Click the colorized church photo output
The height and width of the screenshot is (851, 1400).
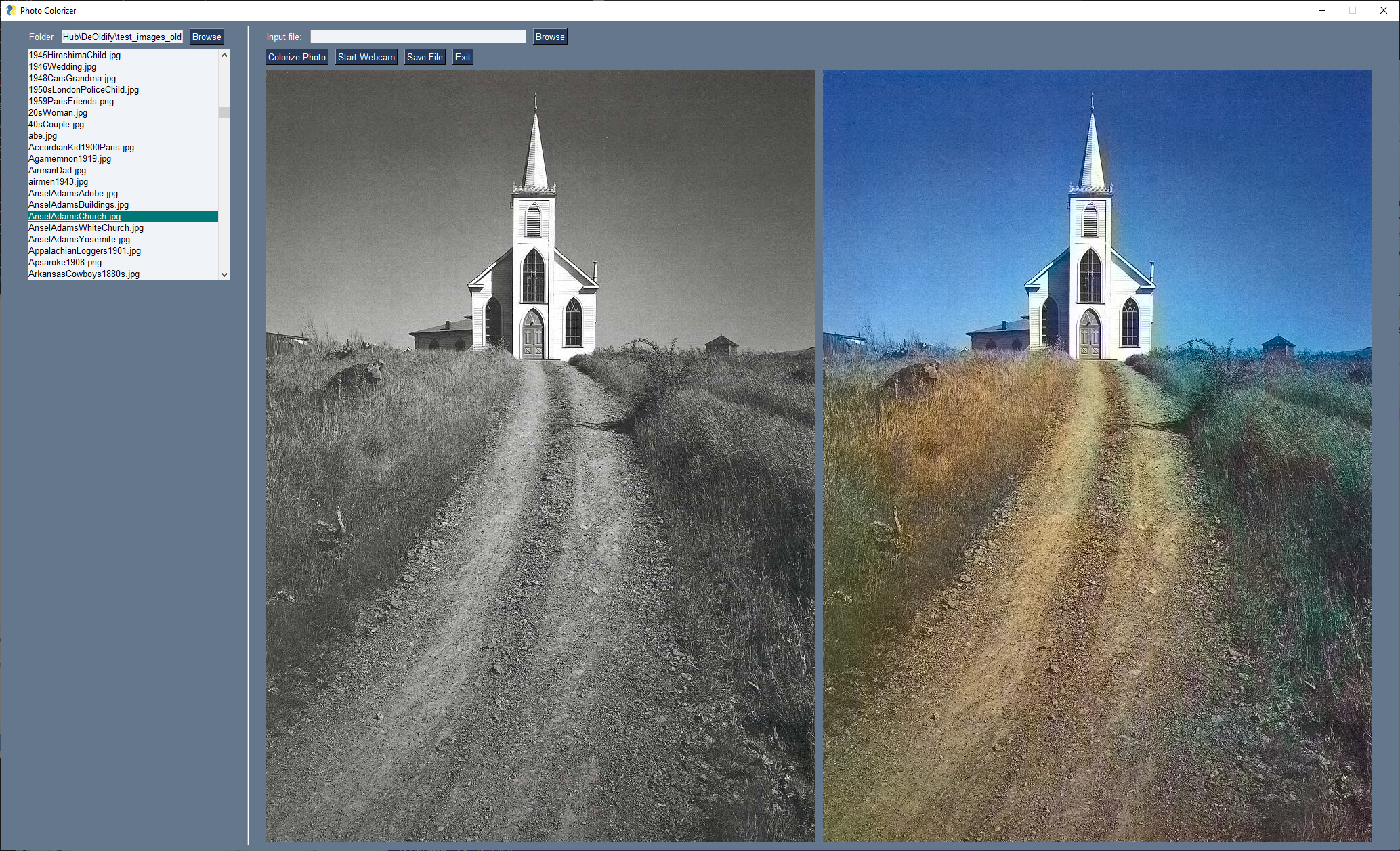click(1097, 456)
